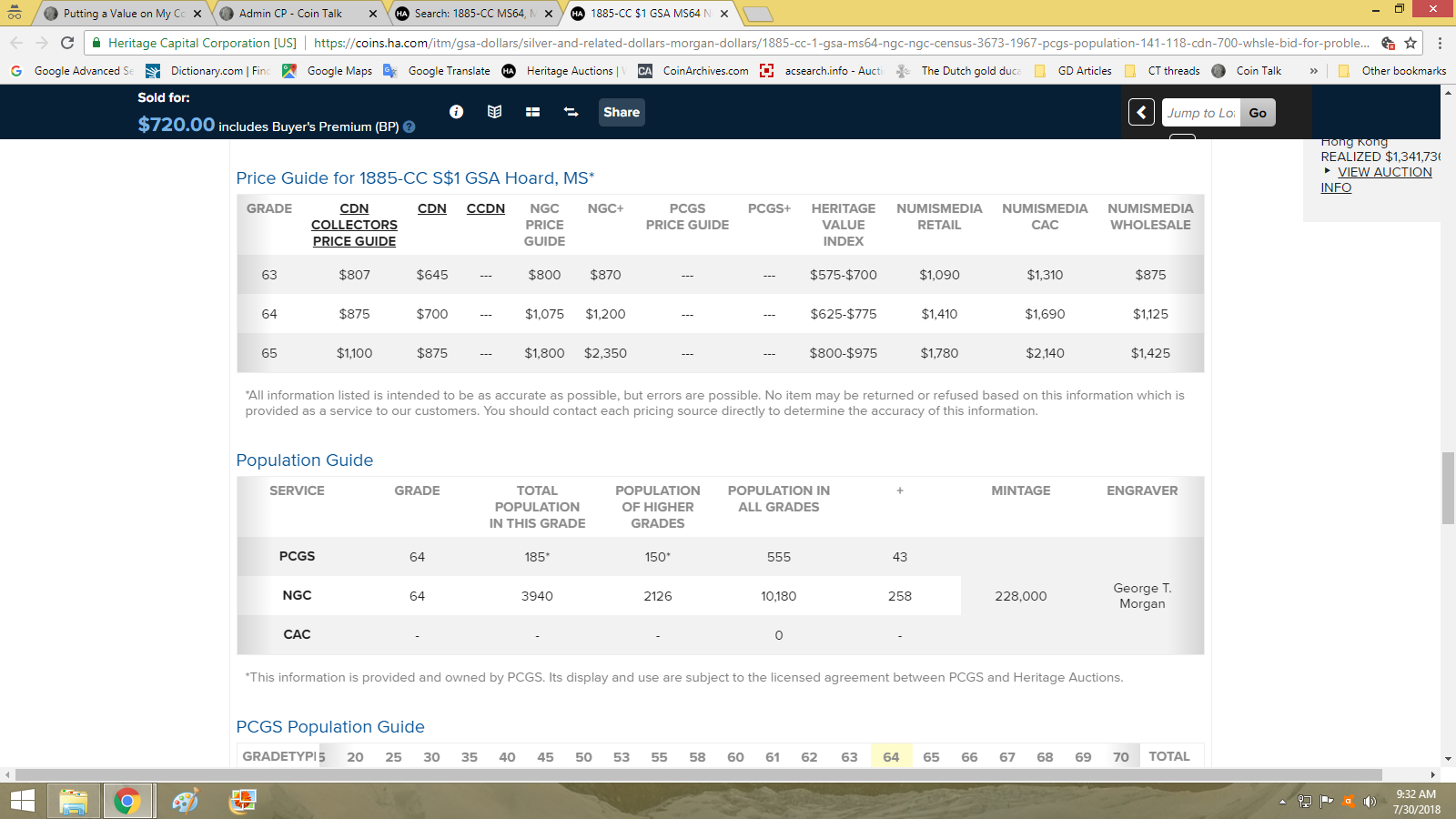Open GD Articles bookmark folder

click(x=1073, y=71)
